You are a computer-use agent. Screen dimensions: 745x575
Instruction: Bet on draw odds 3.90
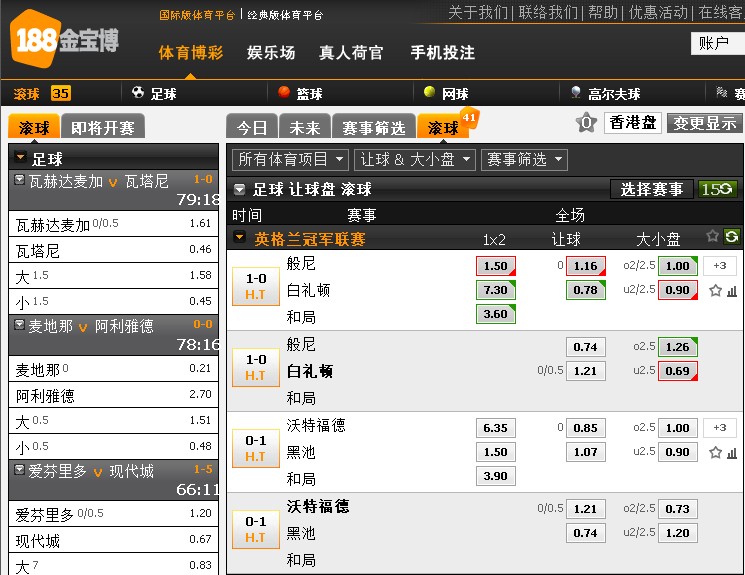click(496, 476)
